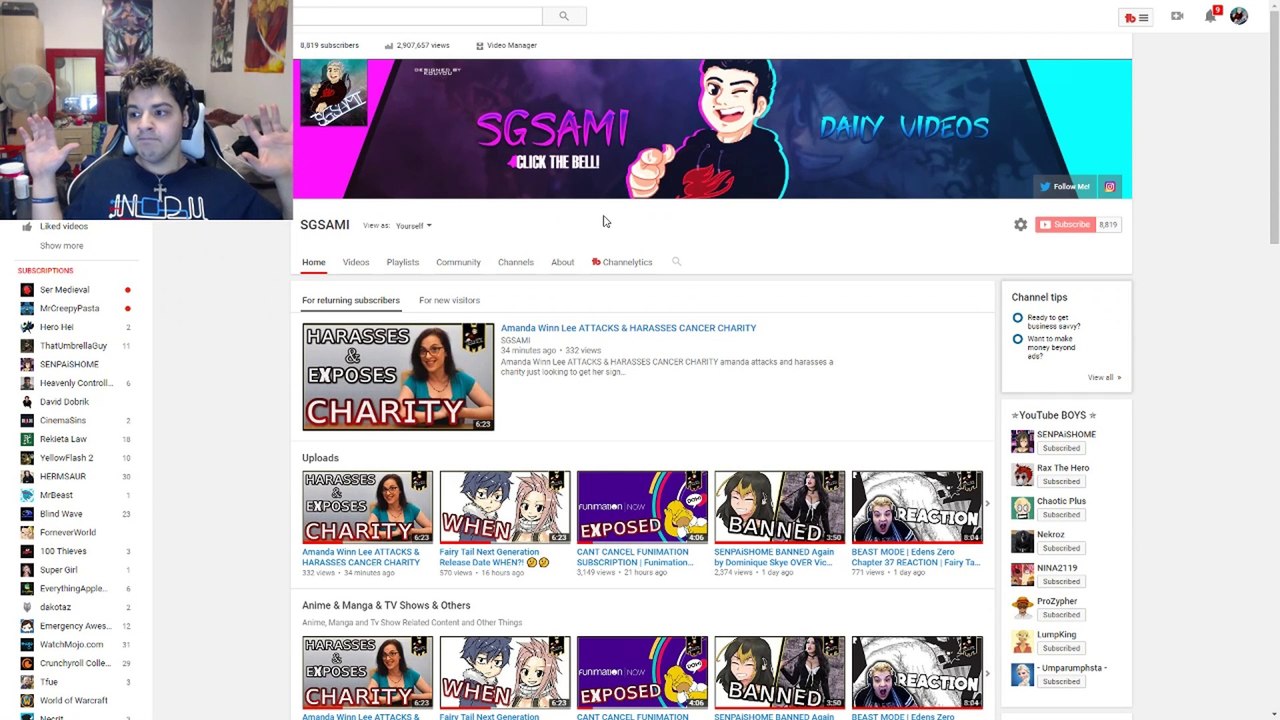Advance Uploads row with next arrow
This screenshot has height=720, width=1280.
[x=988, y=504]
